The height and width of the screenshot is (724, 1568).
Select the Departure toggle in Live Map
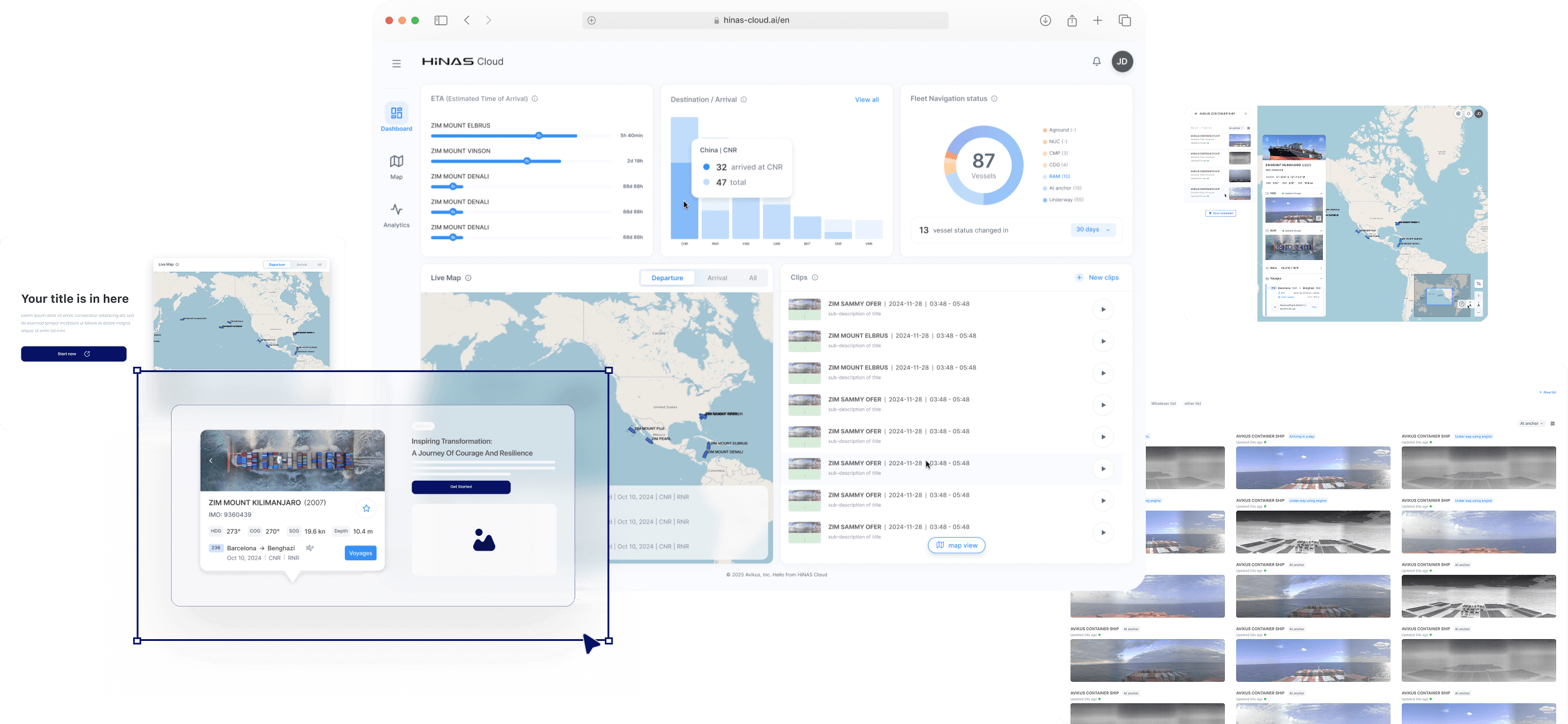(x=667, y=278)
